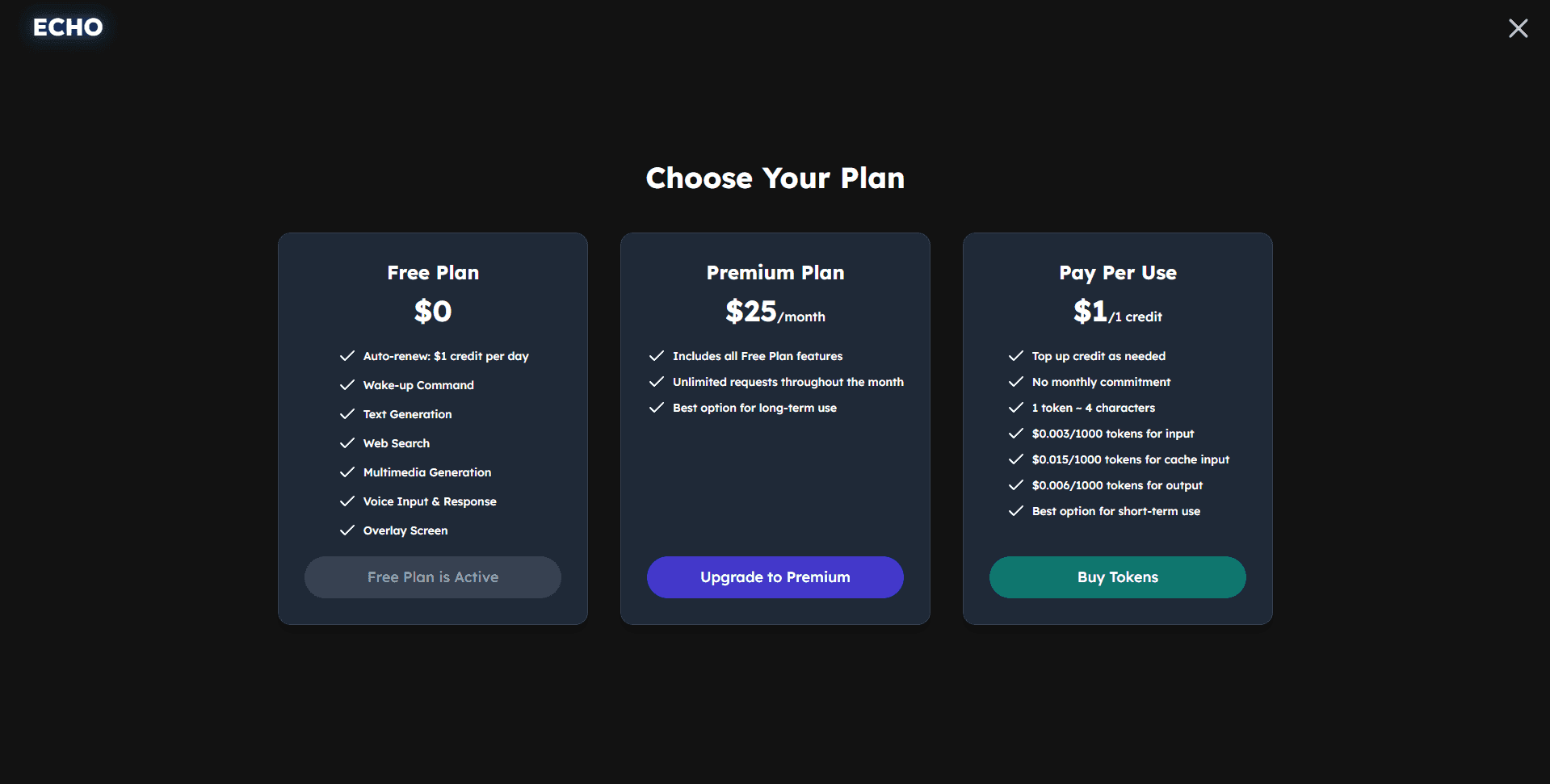Image resolution: width=1550 pixels, height=784 pixels.
Task: Select the Free Plan card title
Action: tap(433, 273)
